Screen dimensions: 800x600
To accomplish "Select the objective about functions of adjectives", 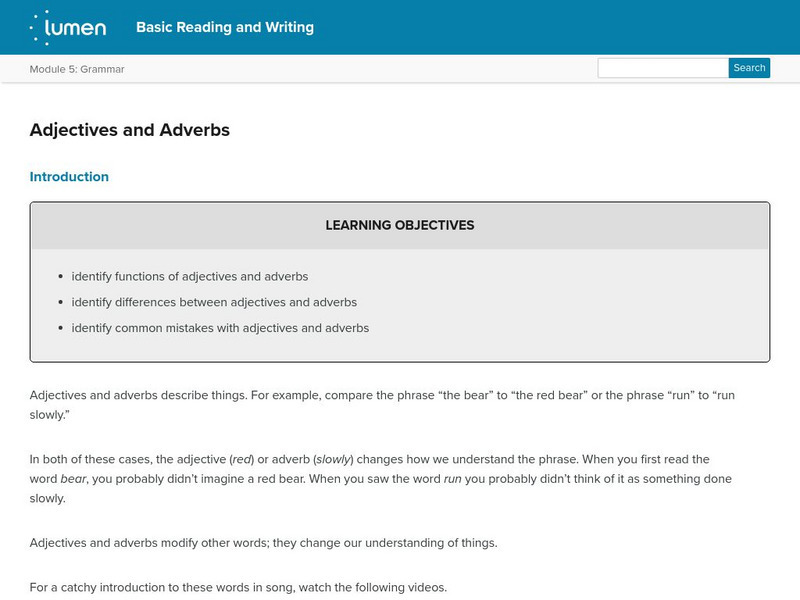I will pyautogui.click(x=190, y=276).
